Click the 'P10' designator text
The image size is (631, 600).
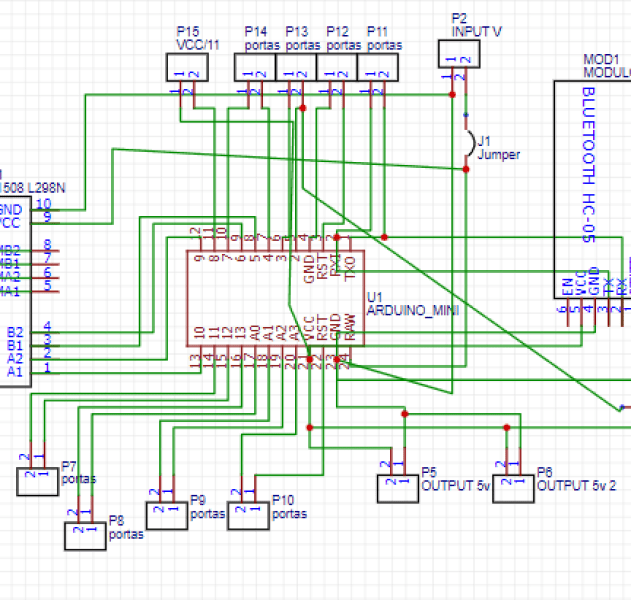[x=283, y=500]
